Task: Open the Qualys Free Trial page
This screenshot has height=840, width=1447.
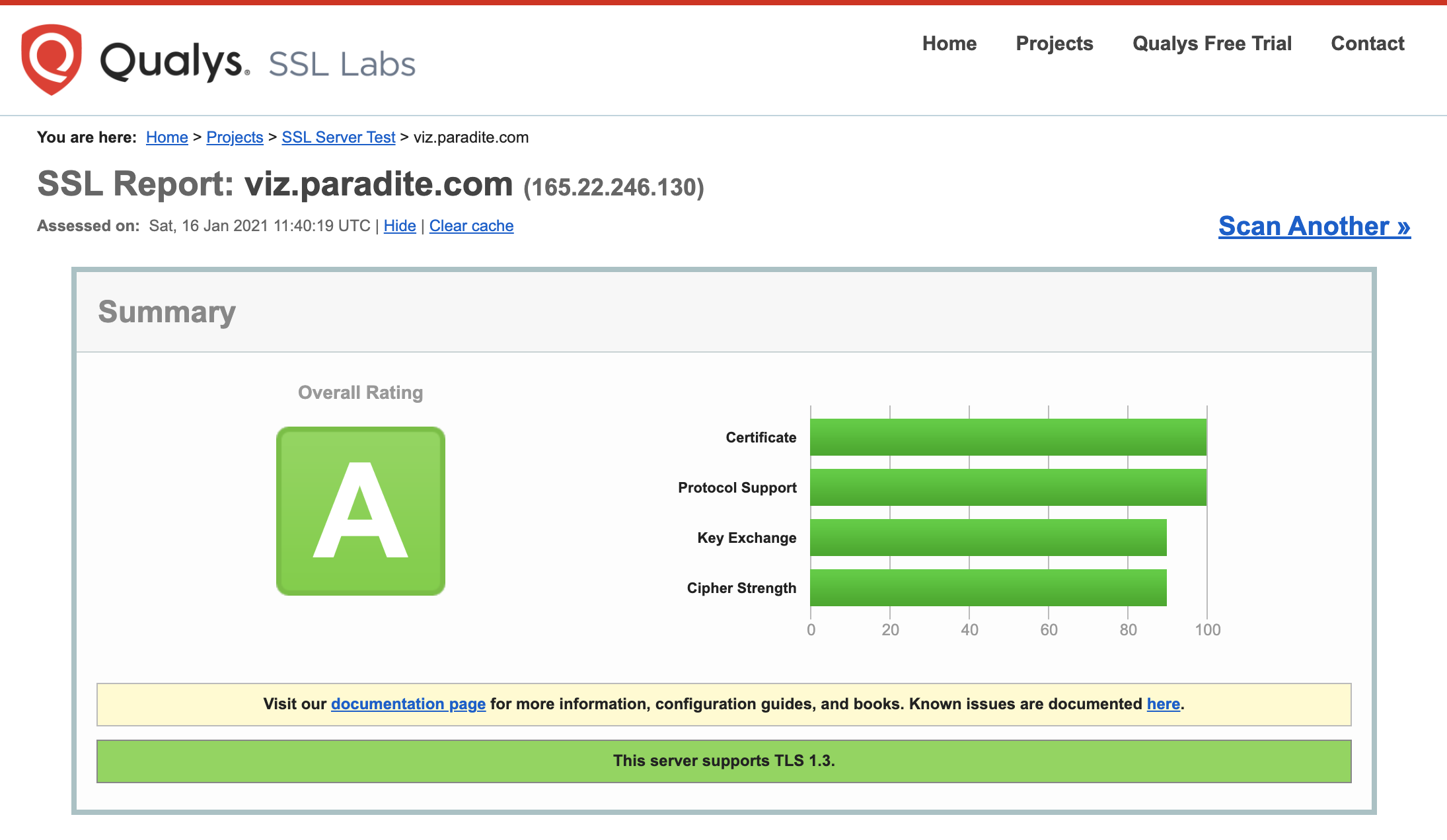Action: coord(1212,44)
